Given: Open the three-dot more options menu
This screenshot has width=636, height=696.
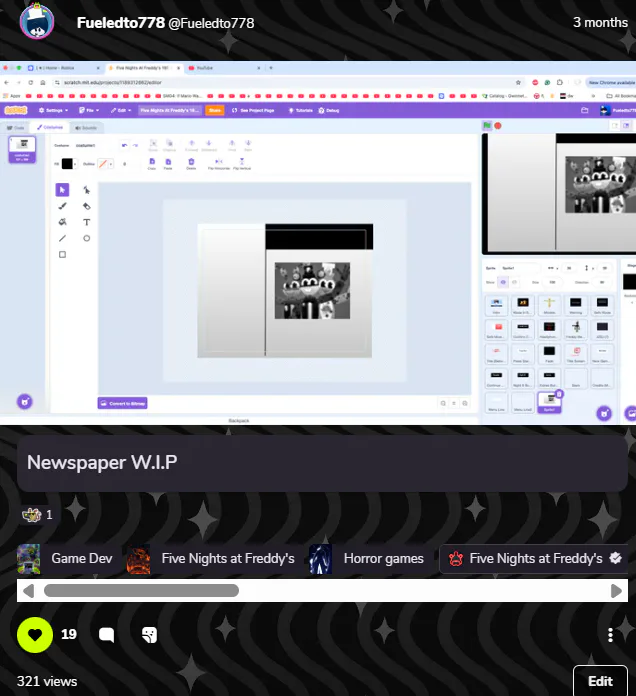Looking at the screenshot, I should [x=610, y=635].
